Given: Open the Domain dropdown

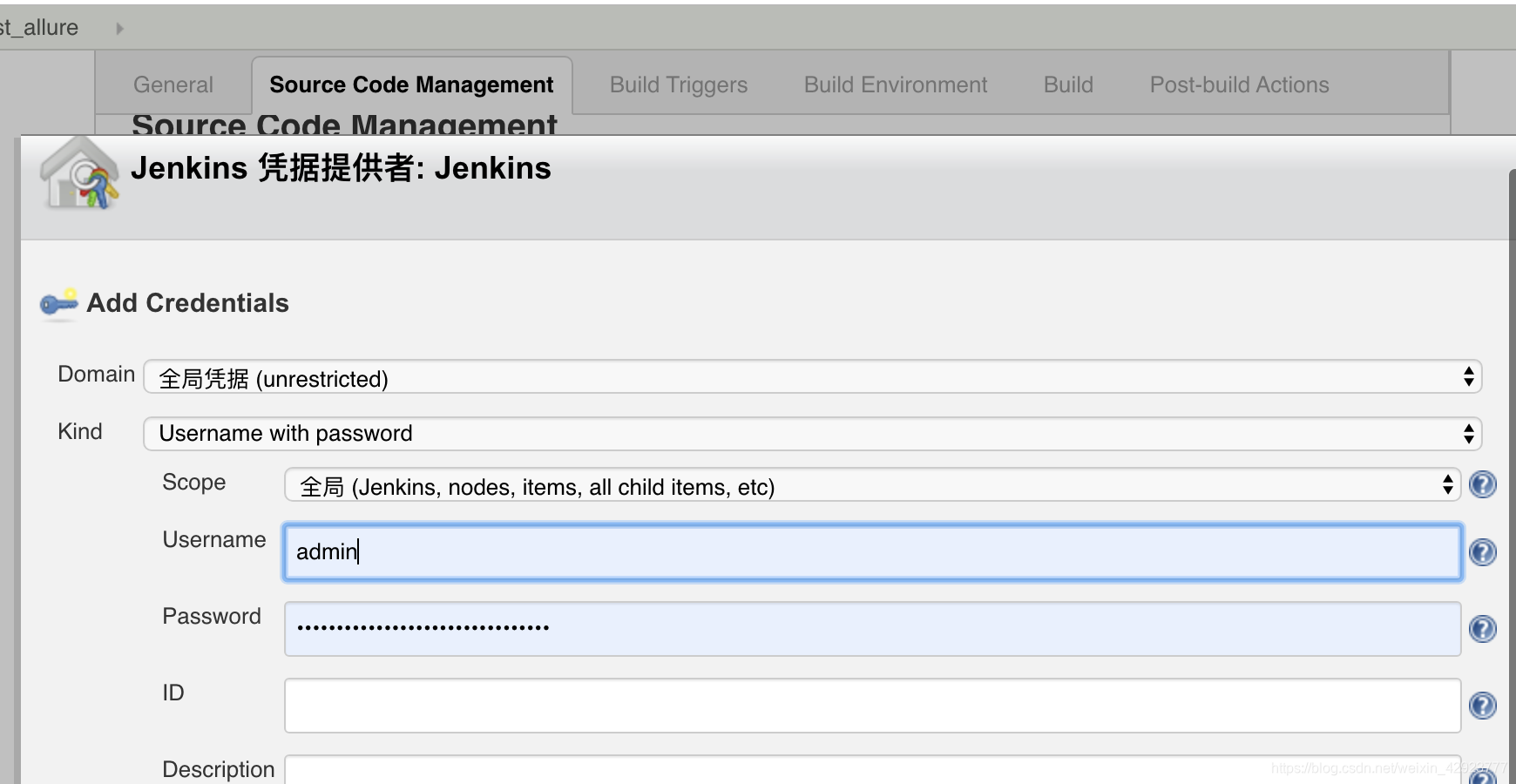Looking at the screenshot, I should (x=812, y=377).
